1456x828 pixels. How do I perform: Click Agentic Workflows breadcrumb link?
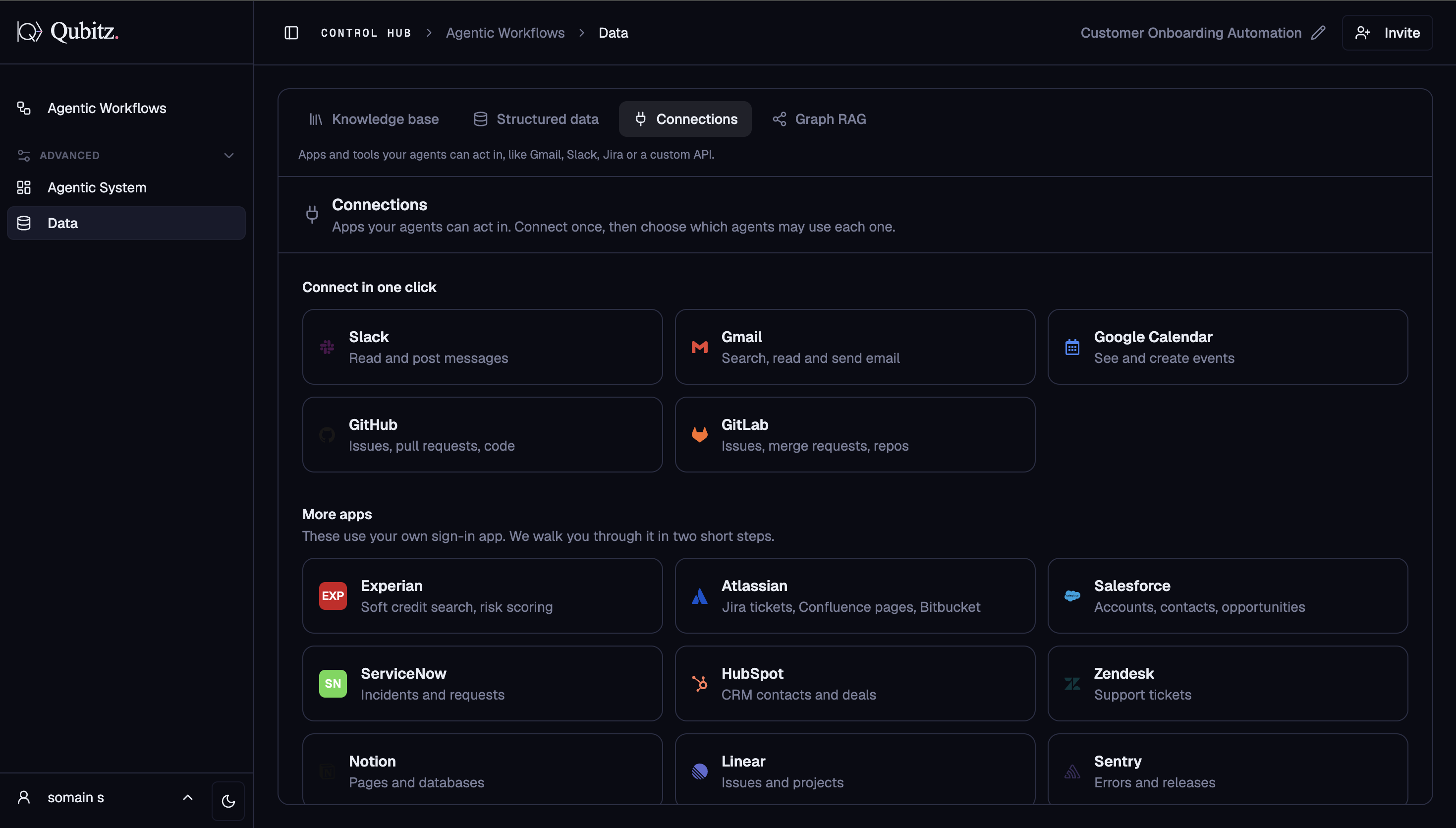505,33
